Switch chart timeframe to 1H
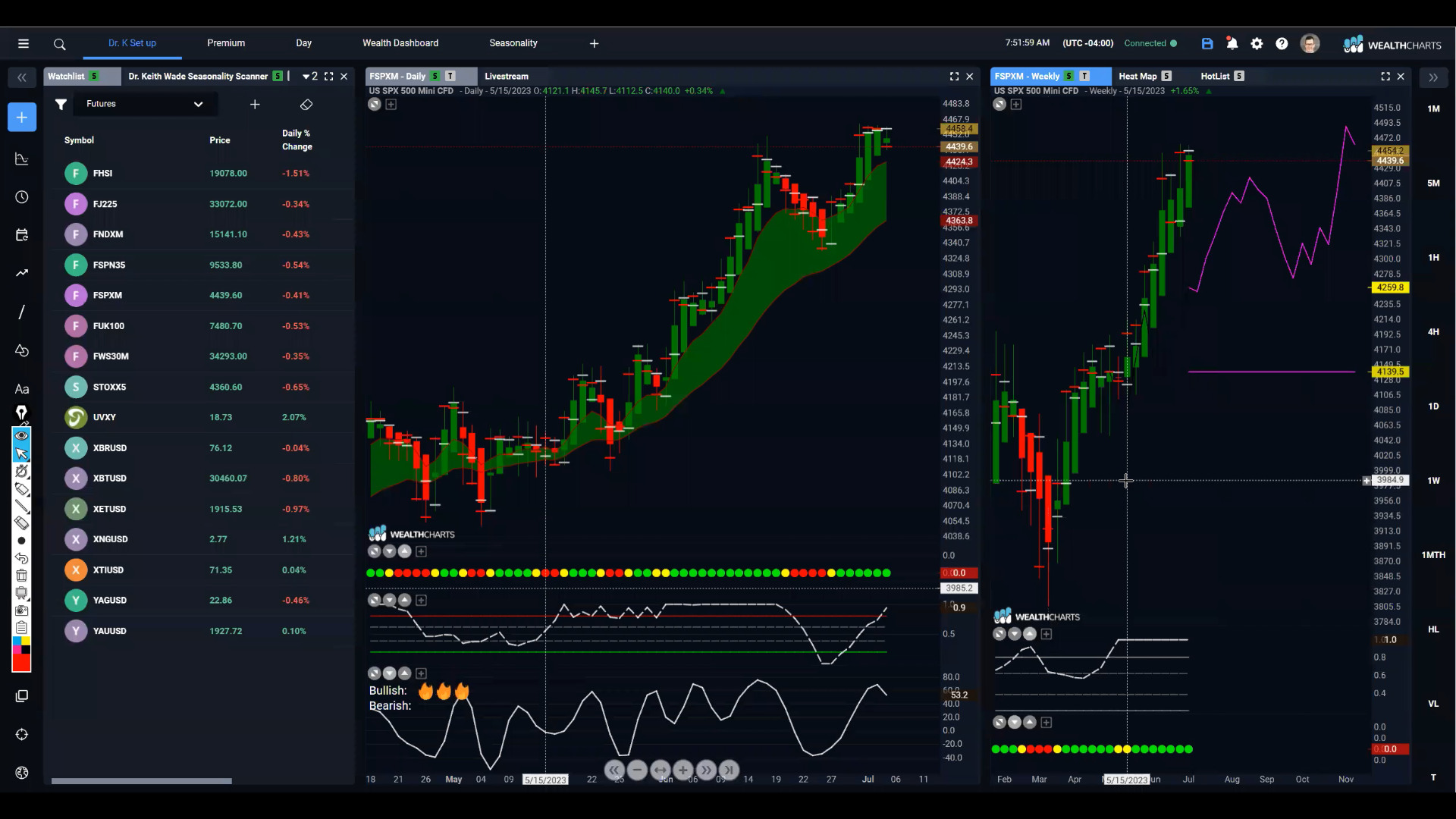Screen dimensions: 1456x819 tap(1433, 258)
